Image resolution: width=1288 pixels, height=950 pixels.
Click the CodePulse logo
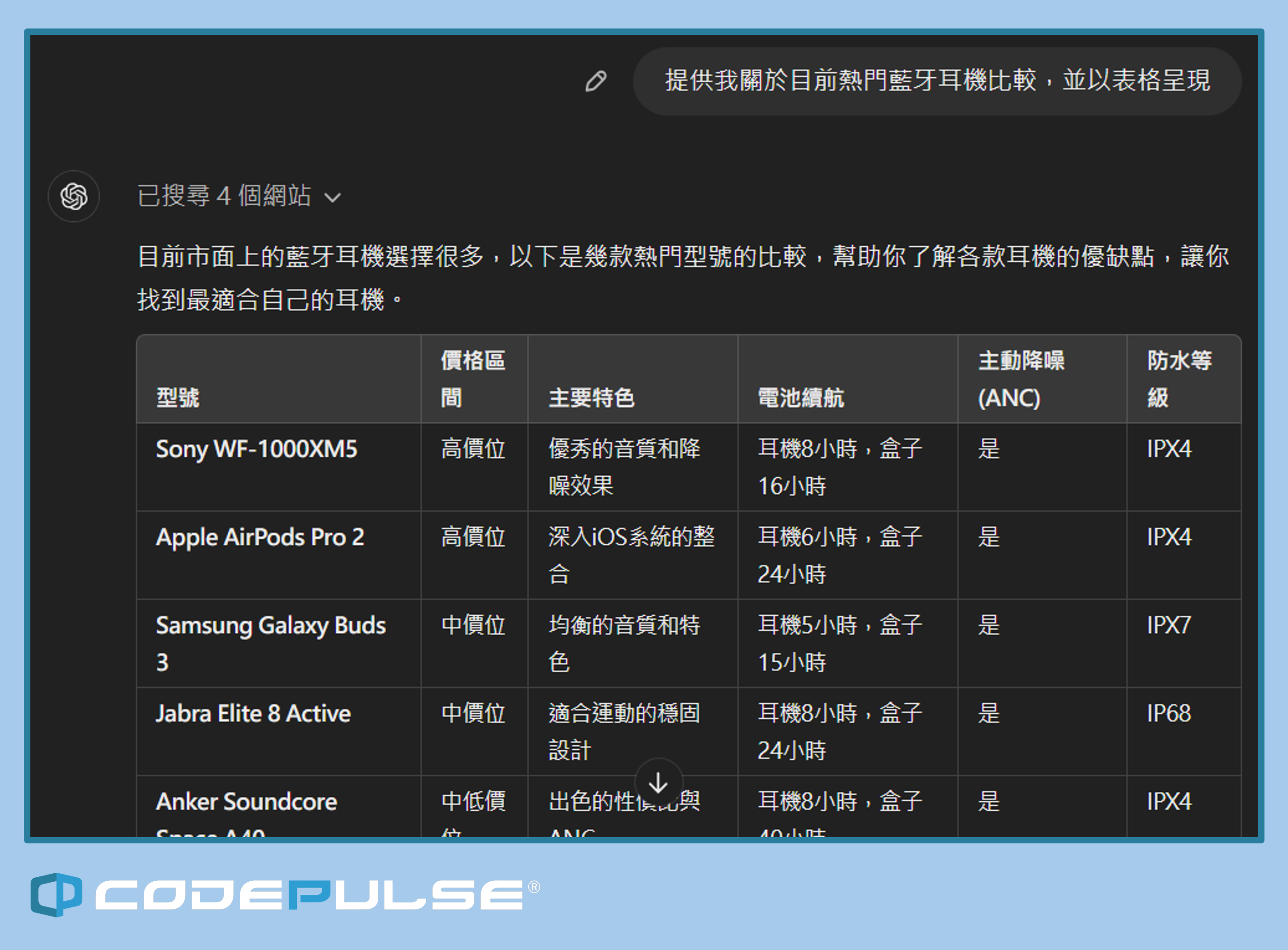point(285,895)
